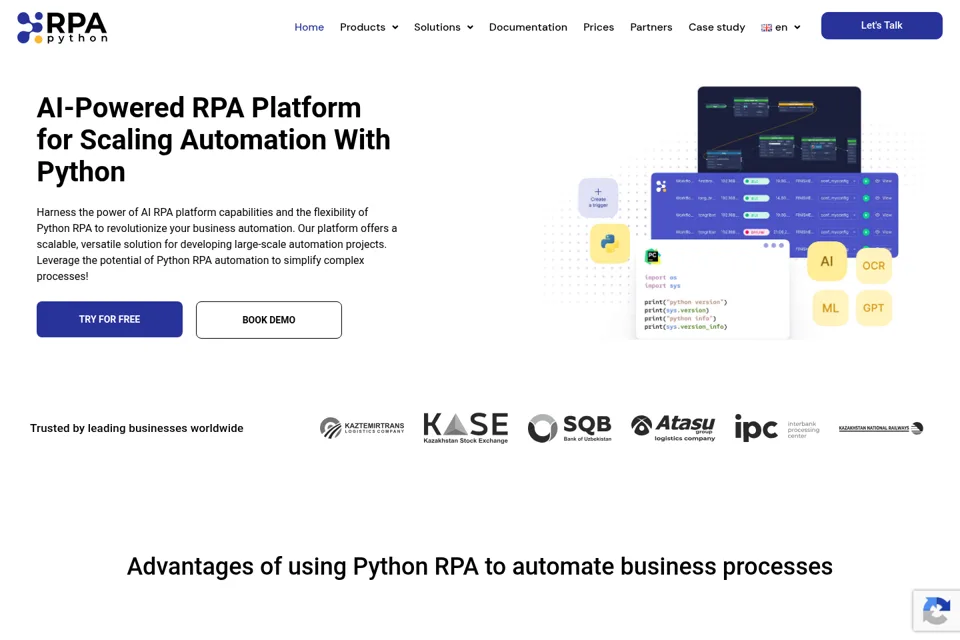The image size is (960, 640).
Task: Click the OCR tile in hero image
Action: [874, 265]
